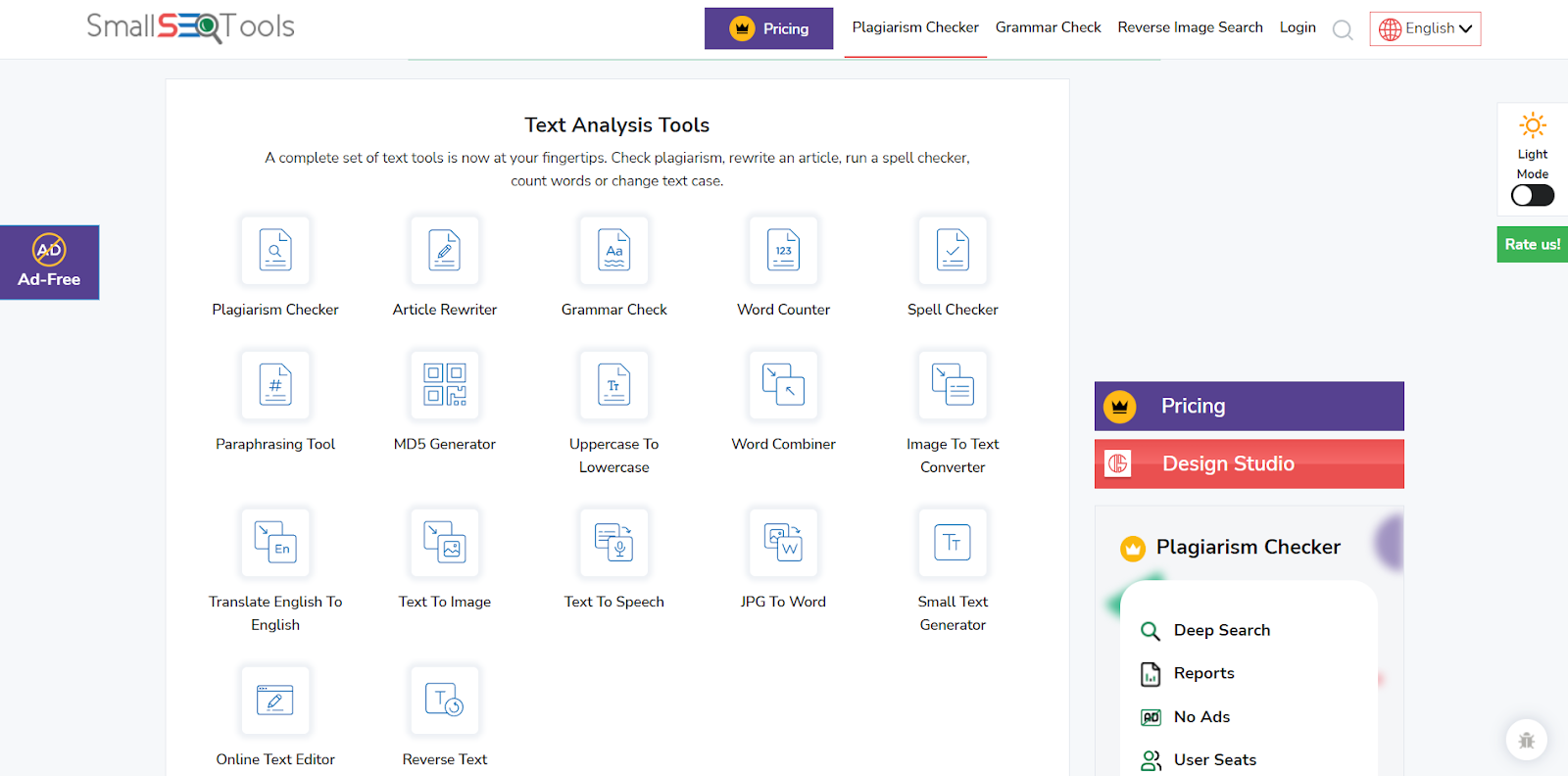Go to Plagiarism Checker in top navigation
The width and height of the screenshot is (1568, 776).
point(915,27)
